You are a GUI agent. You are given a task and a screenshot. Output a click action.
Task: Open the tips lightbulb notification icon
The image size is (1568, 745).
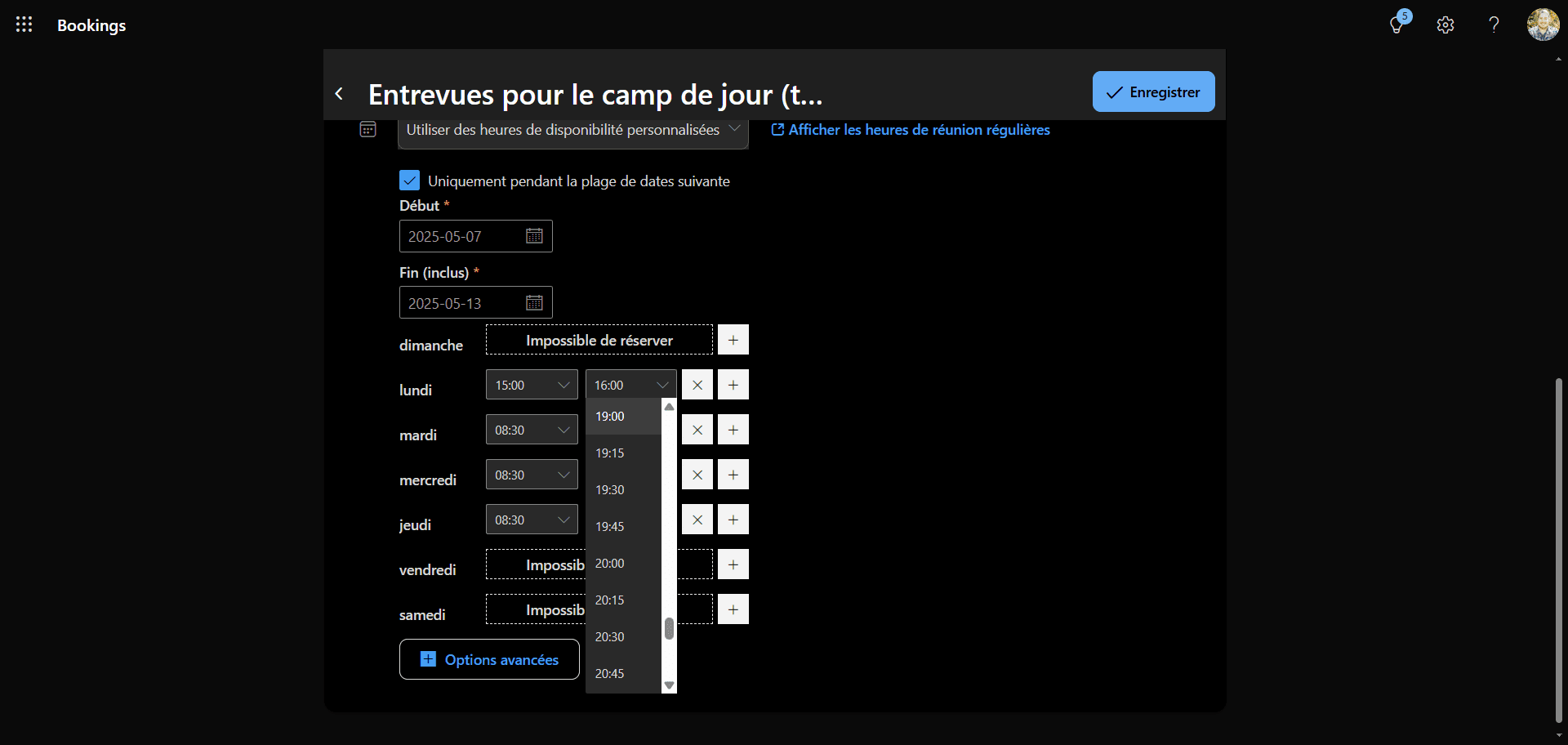click(x=1397, y=25)
